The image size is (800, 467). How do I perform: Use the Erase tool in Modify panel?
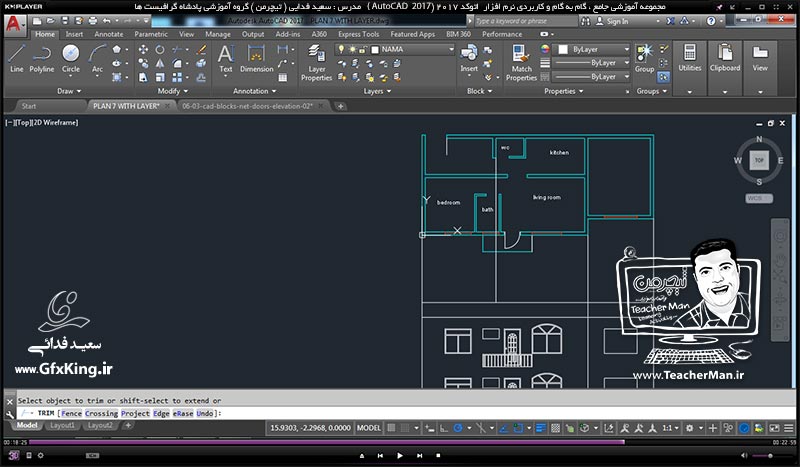pyautogui.click(x=201, y=50)
